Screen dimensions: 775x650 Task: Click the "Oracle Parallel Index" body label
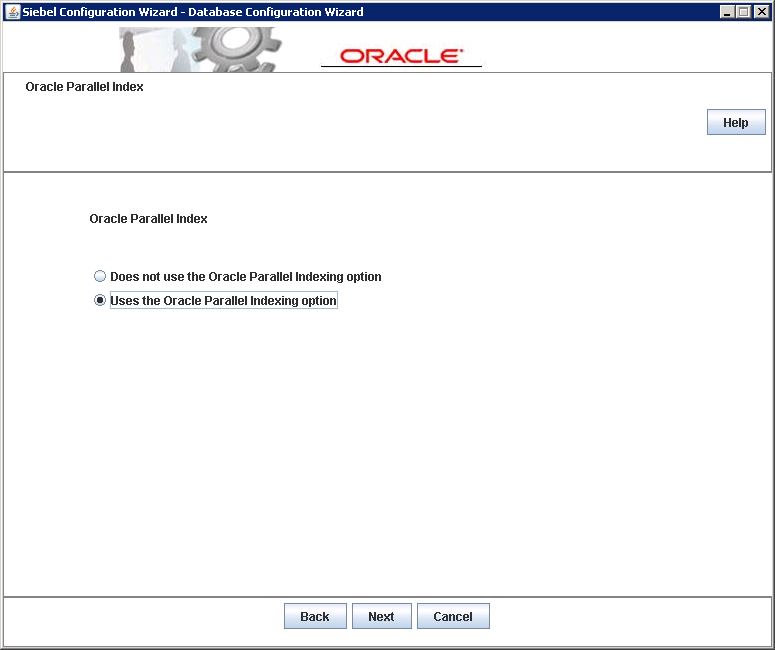(x=148, y=219)
